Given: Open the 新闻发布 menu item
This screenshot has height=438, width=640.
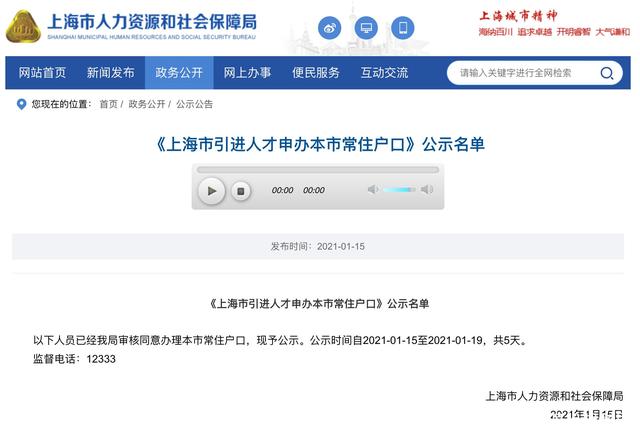Looking at the screenshot, I should [x=111, y=73].
